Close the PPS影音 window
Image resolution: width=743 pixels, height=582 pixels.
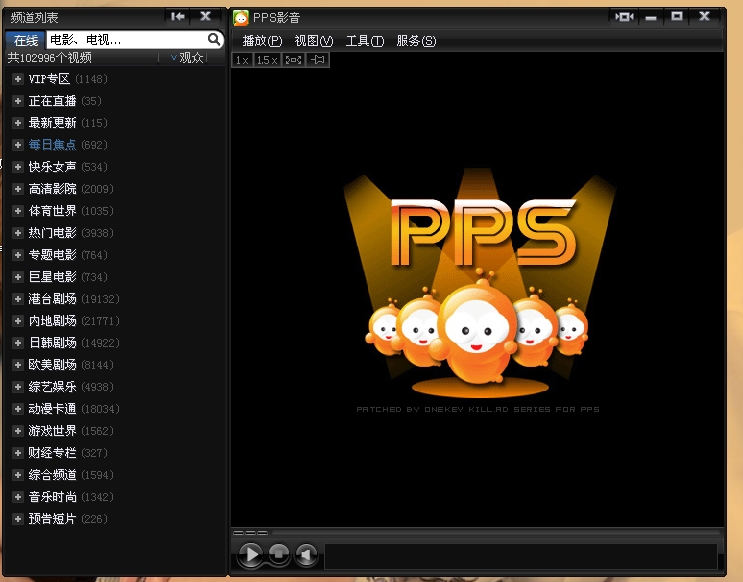click(x=705, y=17)
